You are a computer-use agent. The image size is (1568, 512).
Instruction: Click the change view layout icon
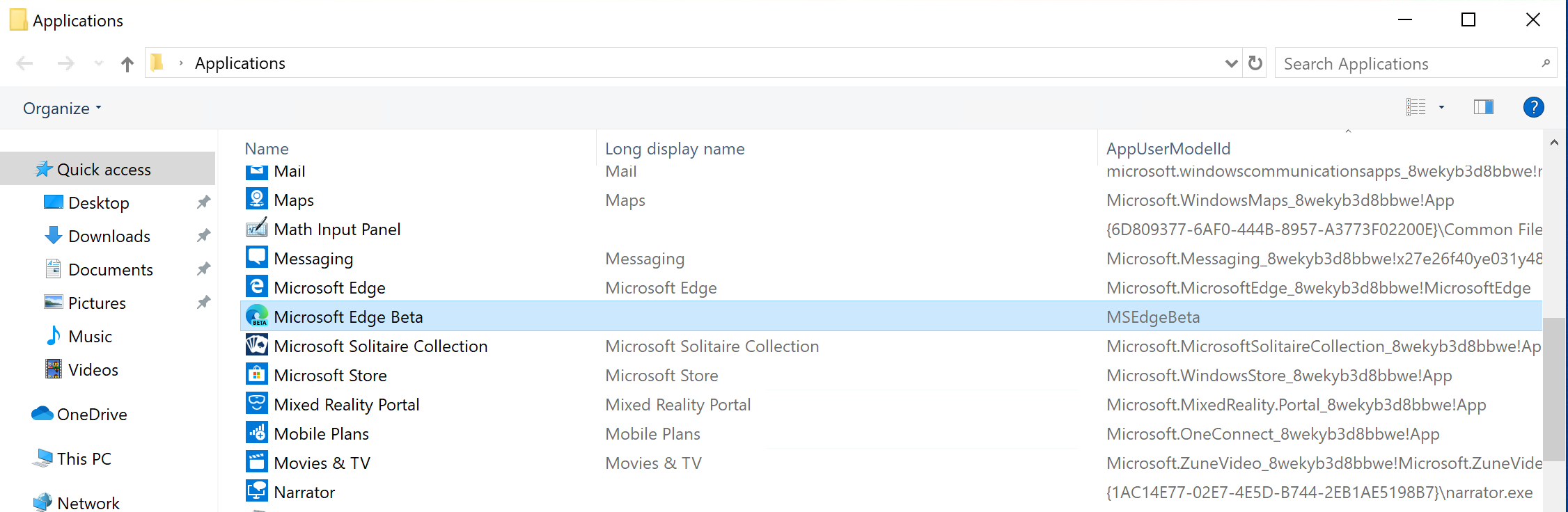click(x=1416, y=107)
